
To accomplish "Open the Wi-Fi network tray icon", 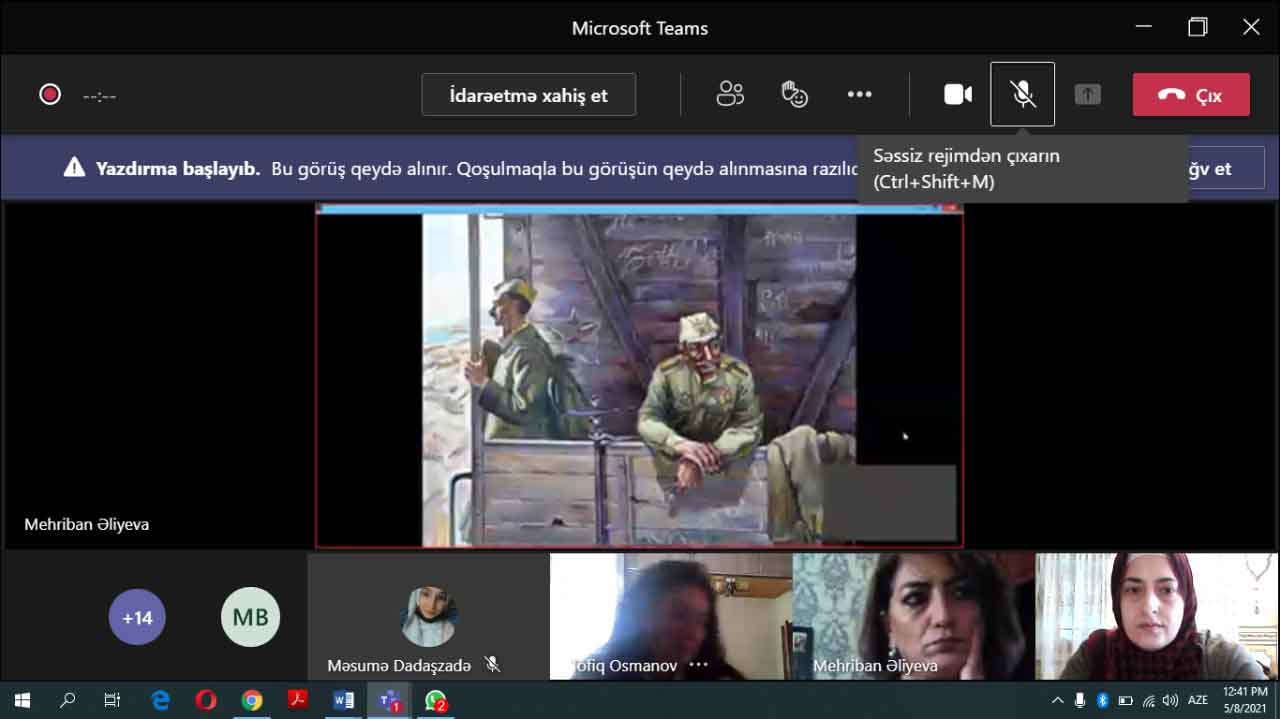I will pos(1148,700).
